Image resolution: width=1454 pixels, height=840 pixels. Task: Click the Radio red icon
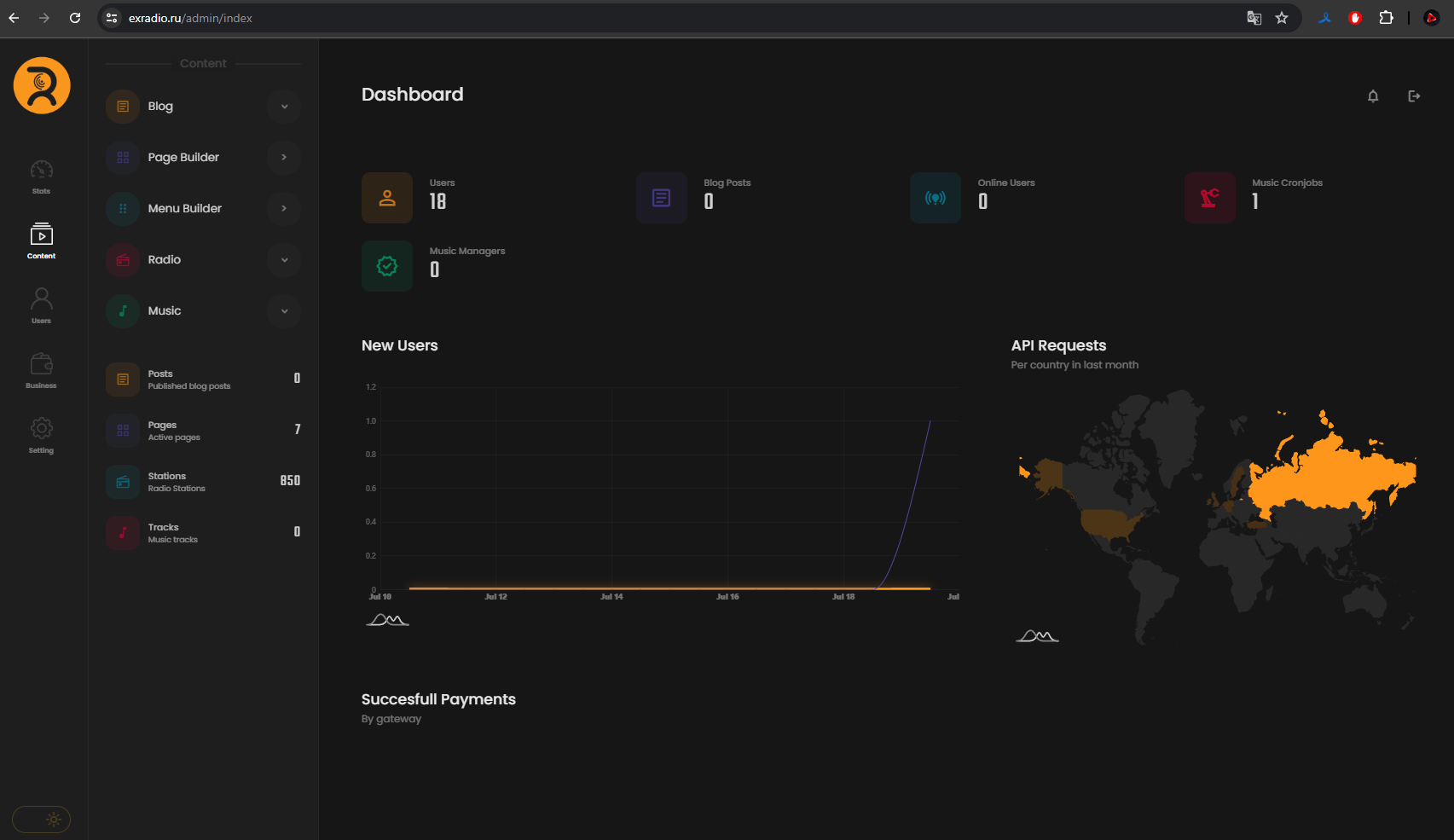click(x=123, y=260)
